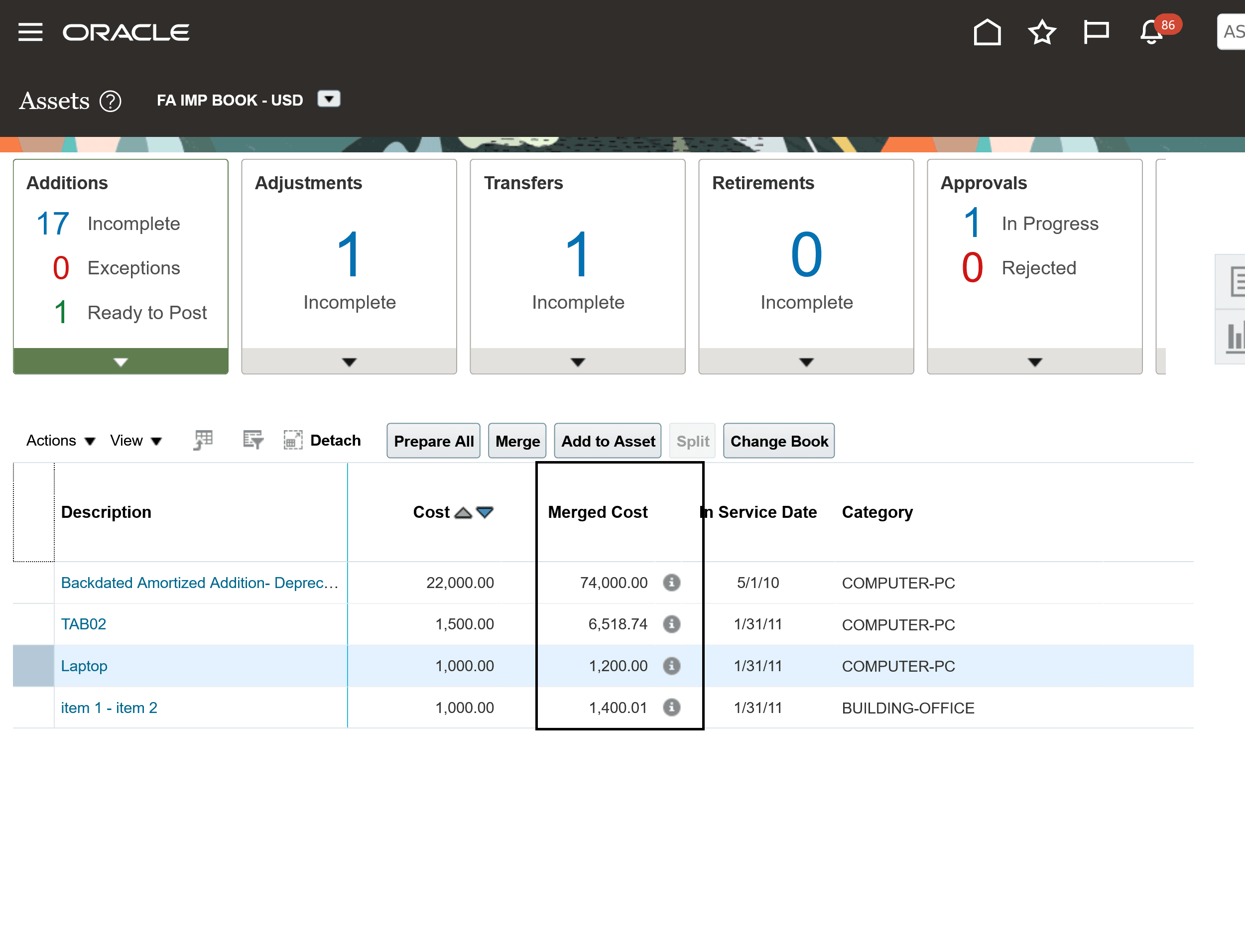Viewport: 1245px width, 952px height.
Task: Expand the Approvals infotile
Action: point(1035,361)
